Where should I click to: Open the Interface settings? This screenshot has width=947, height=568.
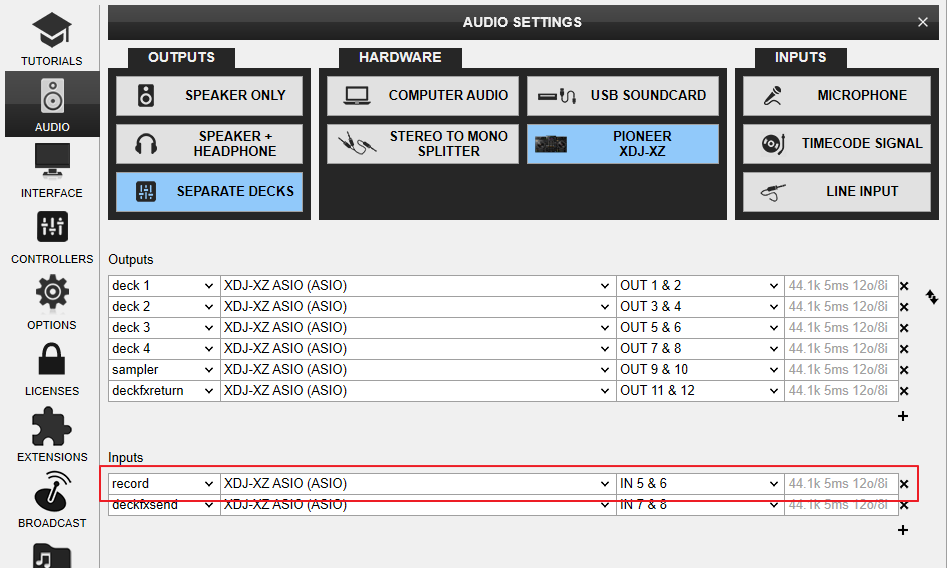51,170
